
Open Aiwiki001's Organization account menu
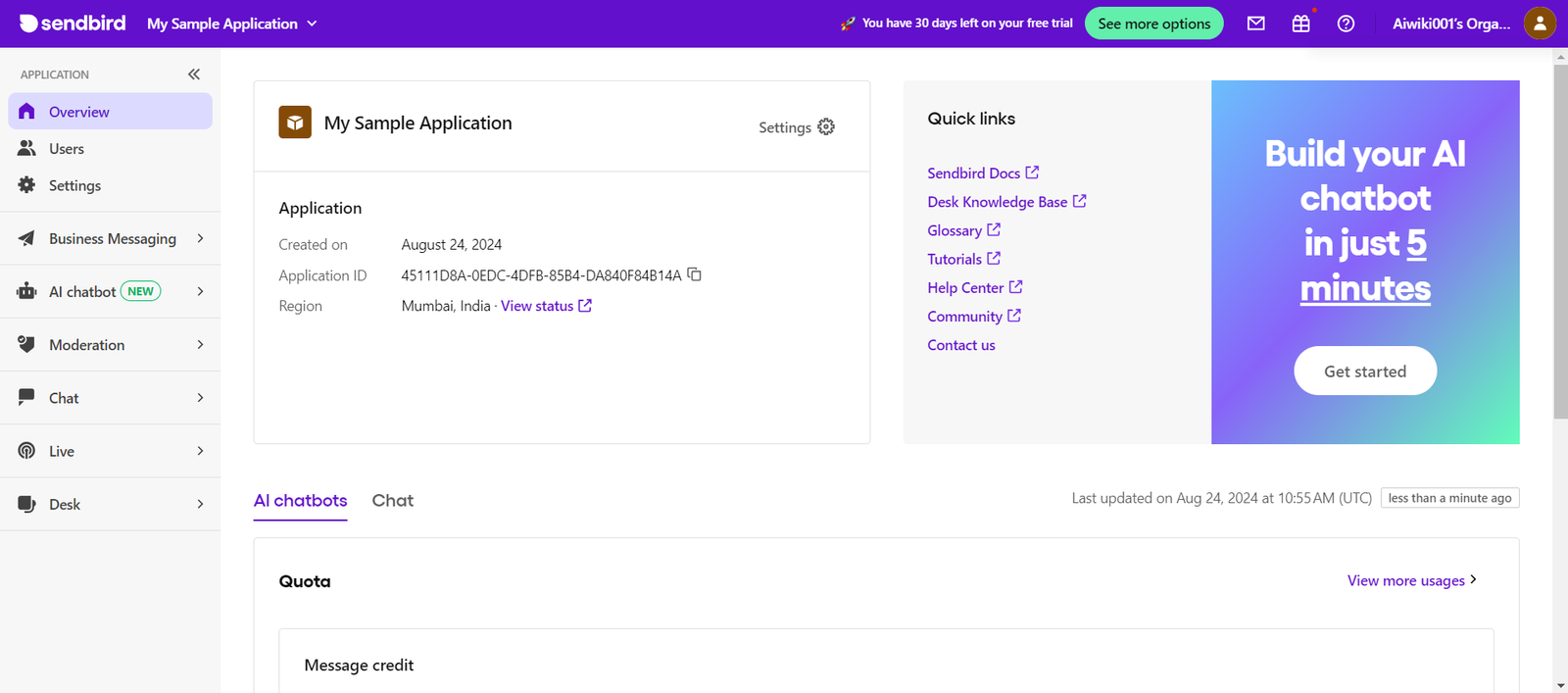[1451, 24]
